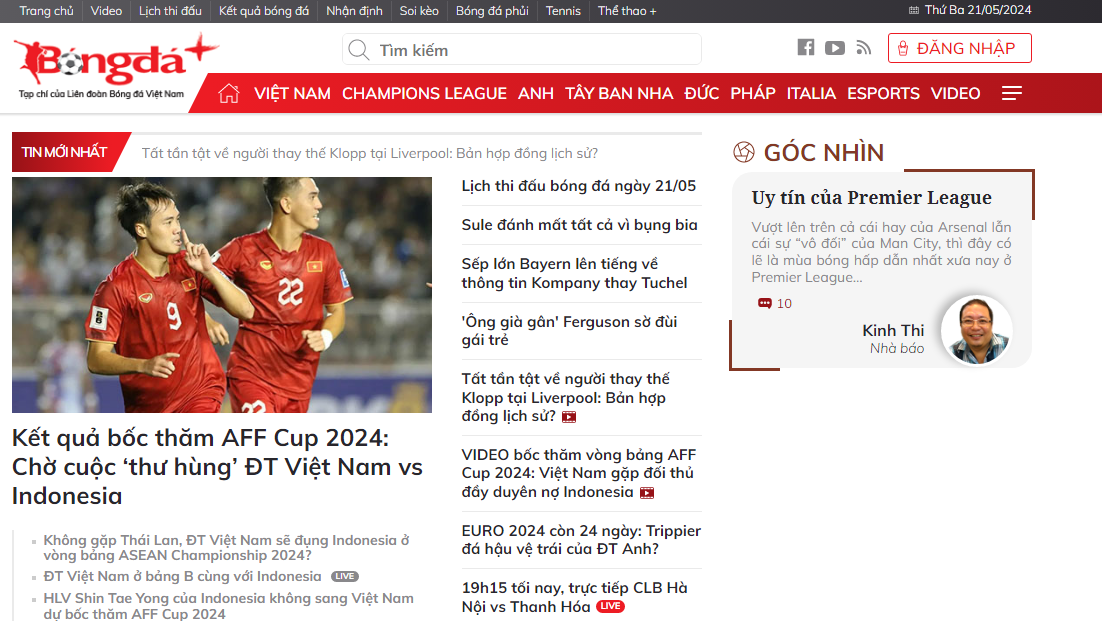Focus the Tìm kiếm search field

pos(521,50)
